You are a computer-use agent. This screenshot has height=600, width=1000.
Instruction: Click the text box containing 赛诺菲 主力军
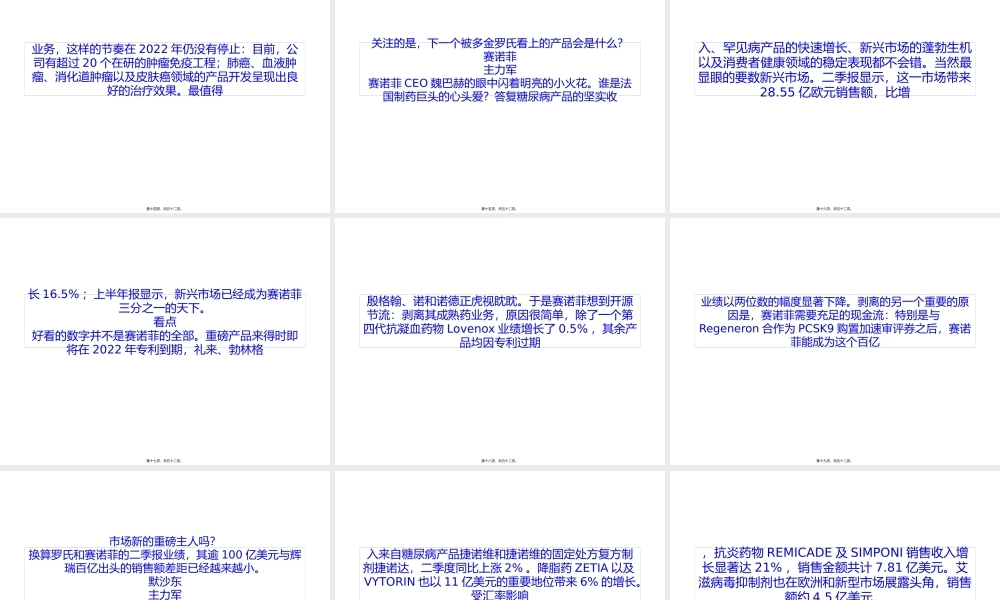(500, 64)
